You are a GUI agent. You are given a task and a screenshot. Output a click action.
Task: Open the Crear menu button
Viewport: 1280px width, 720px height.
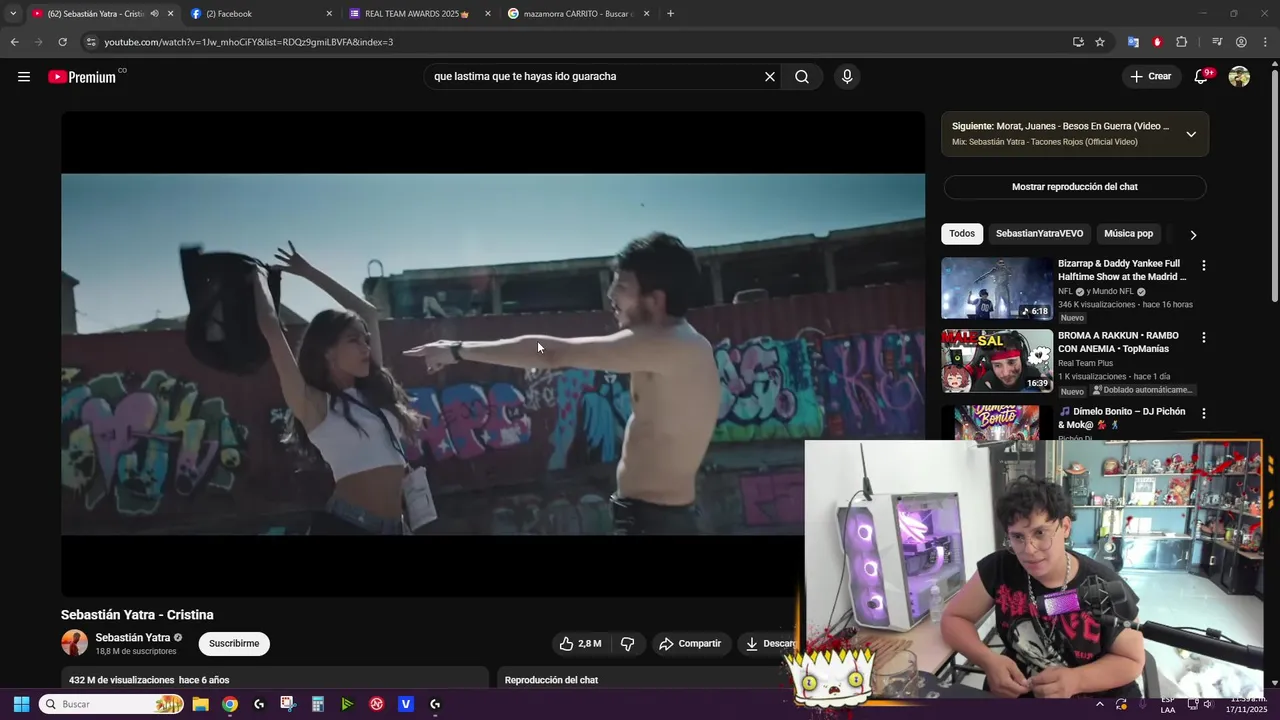pyautogui.click(x=1151, y=77)
